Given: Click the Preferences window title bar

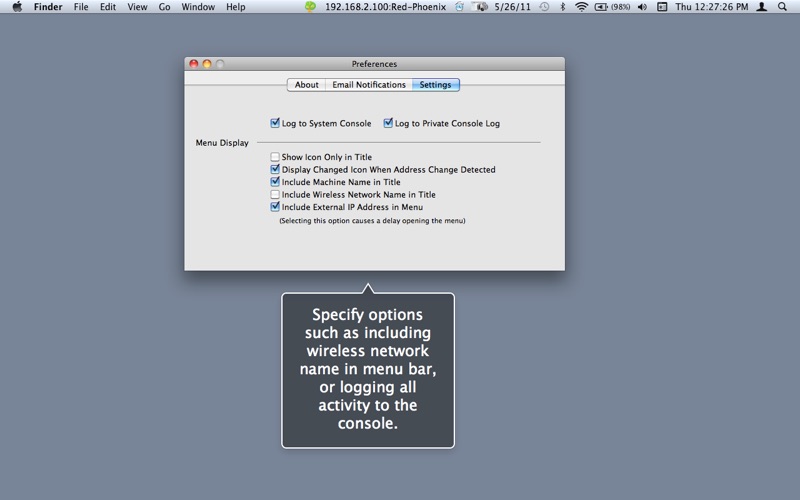Looking at the screenshot, I should [x=374, y=64].
